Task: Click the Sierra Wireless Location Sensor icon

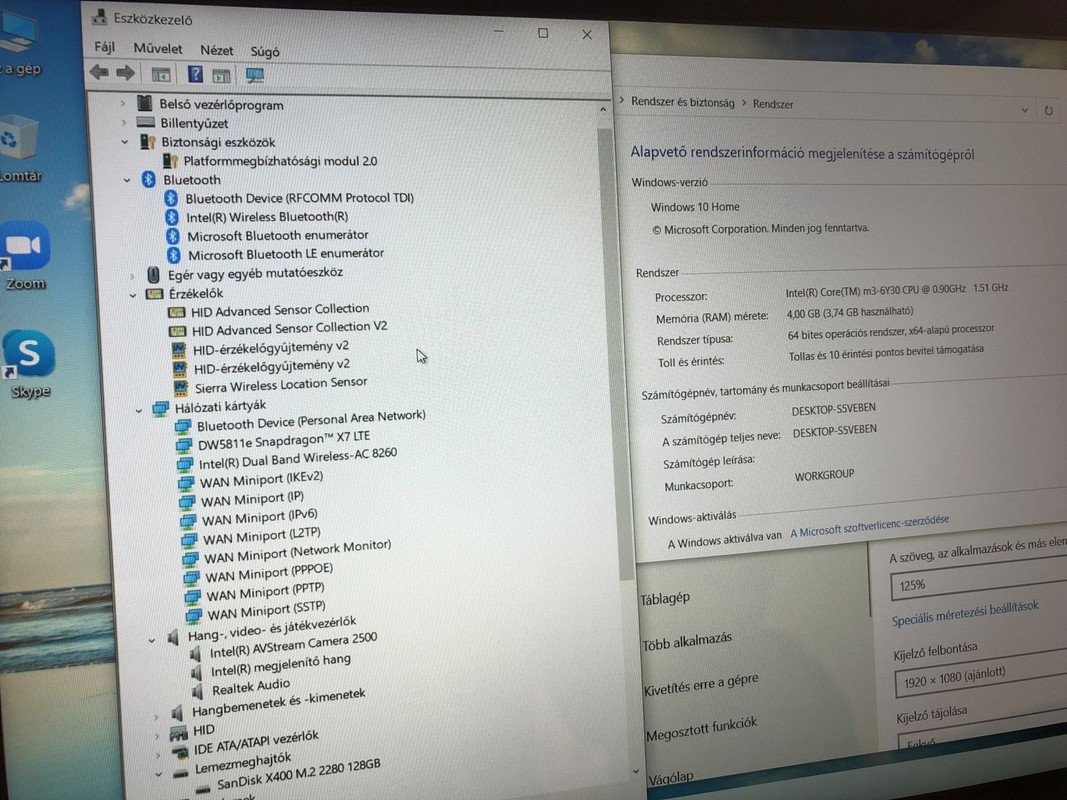Action: click(180, 388)
